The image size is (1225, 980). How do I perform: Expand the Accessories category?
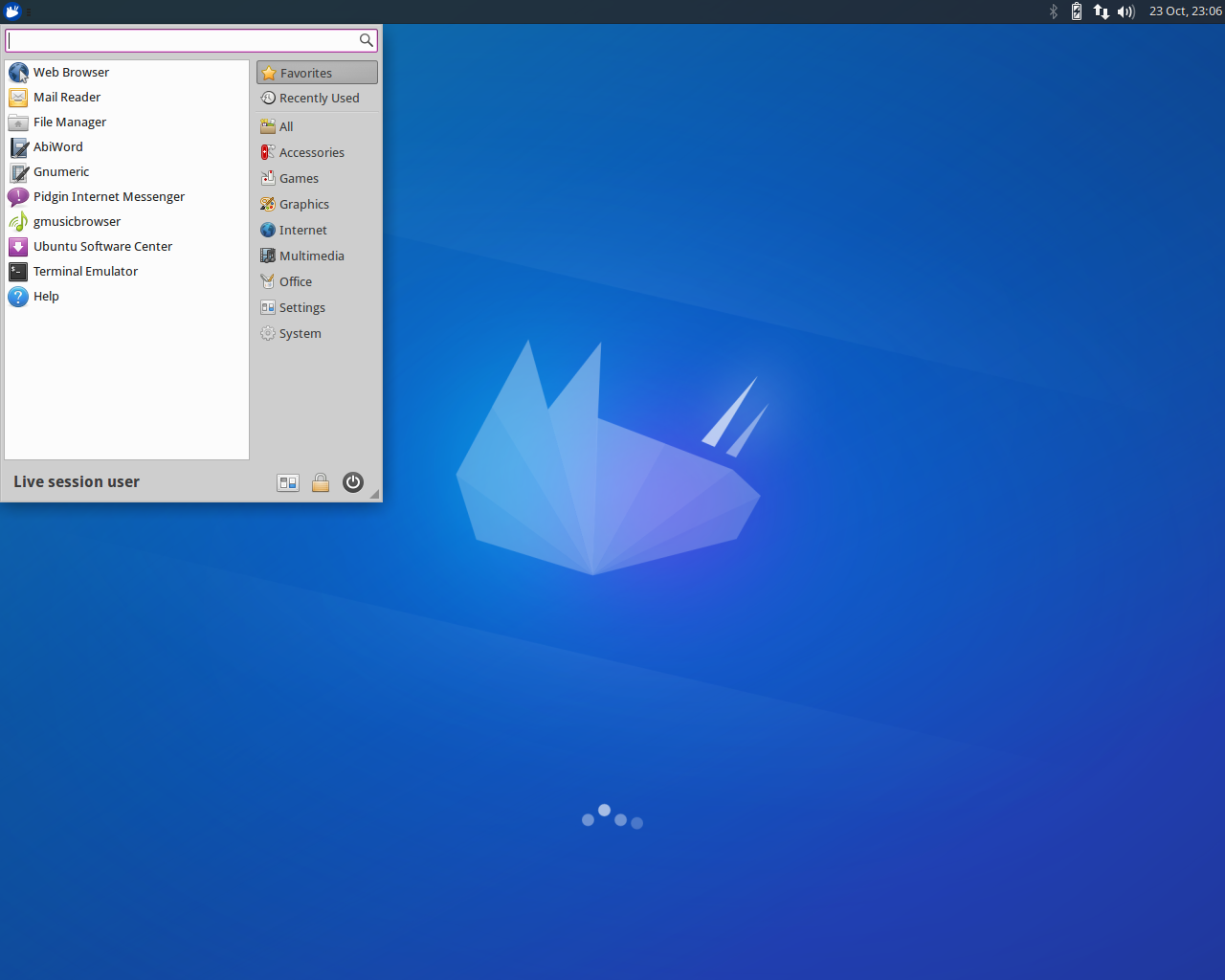click(311, 153)
